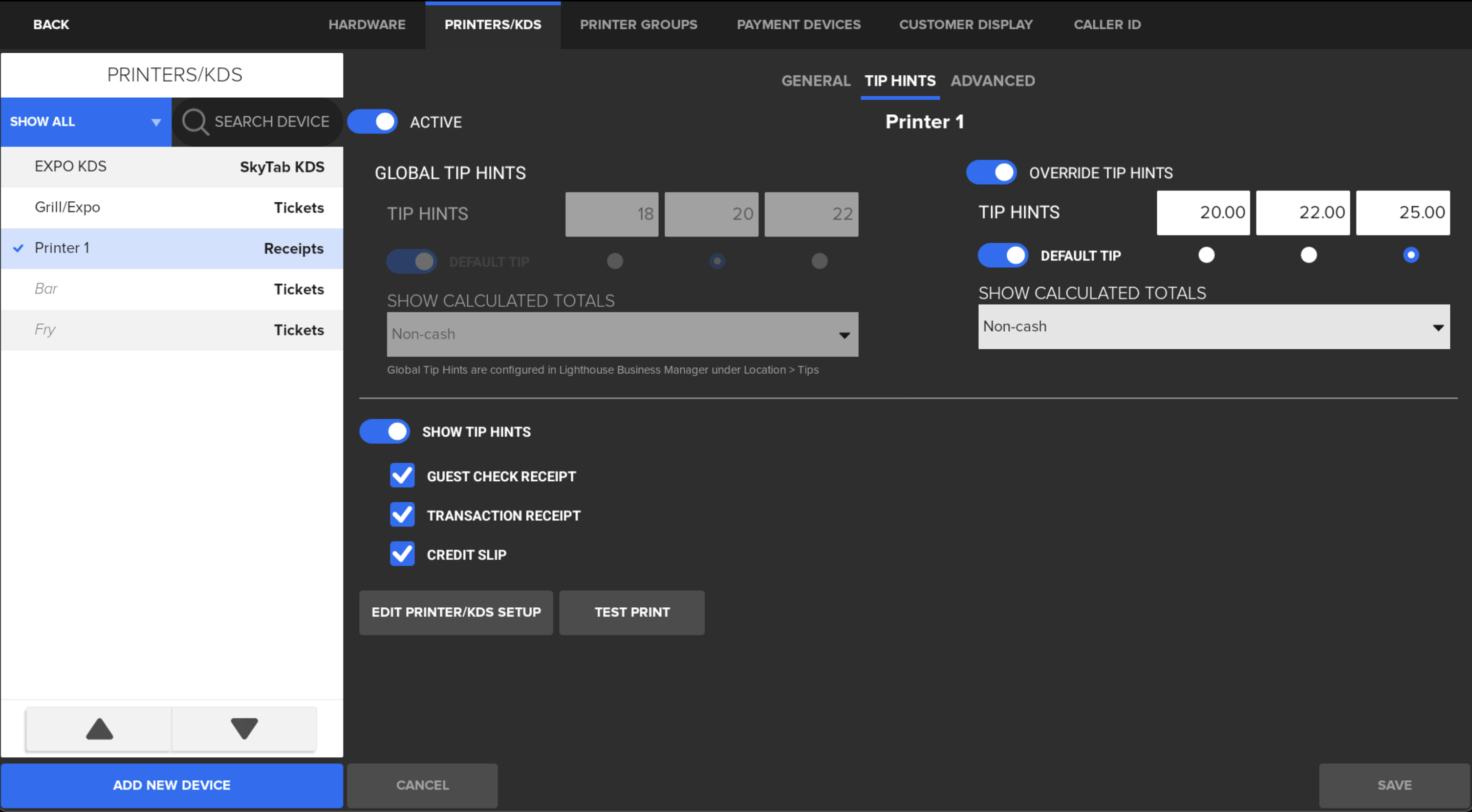Uncheck the Credit Slip checkbox
This screenshot has width=1472, height=812.
pos(402,555)
